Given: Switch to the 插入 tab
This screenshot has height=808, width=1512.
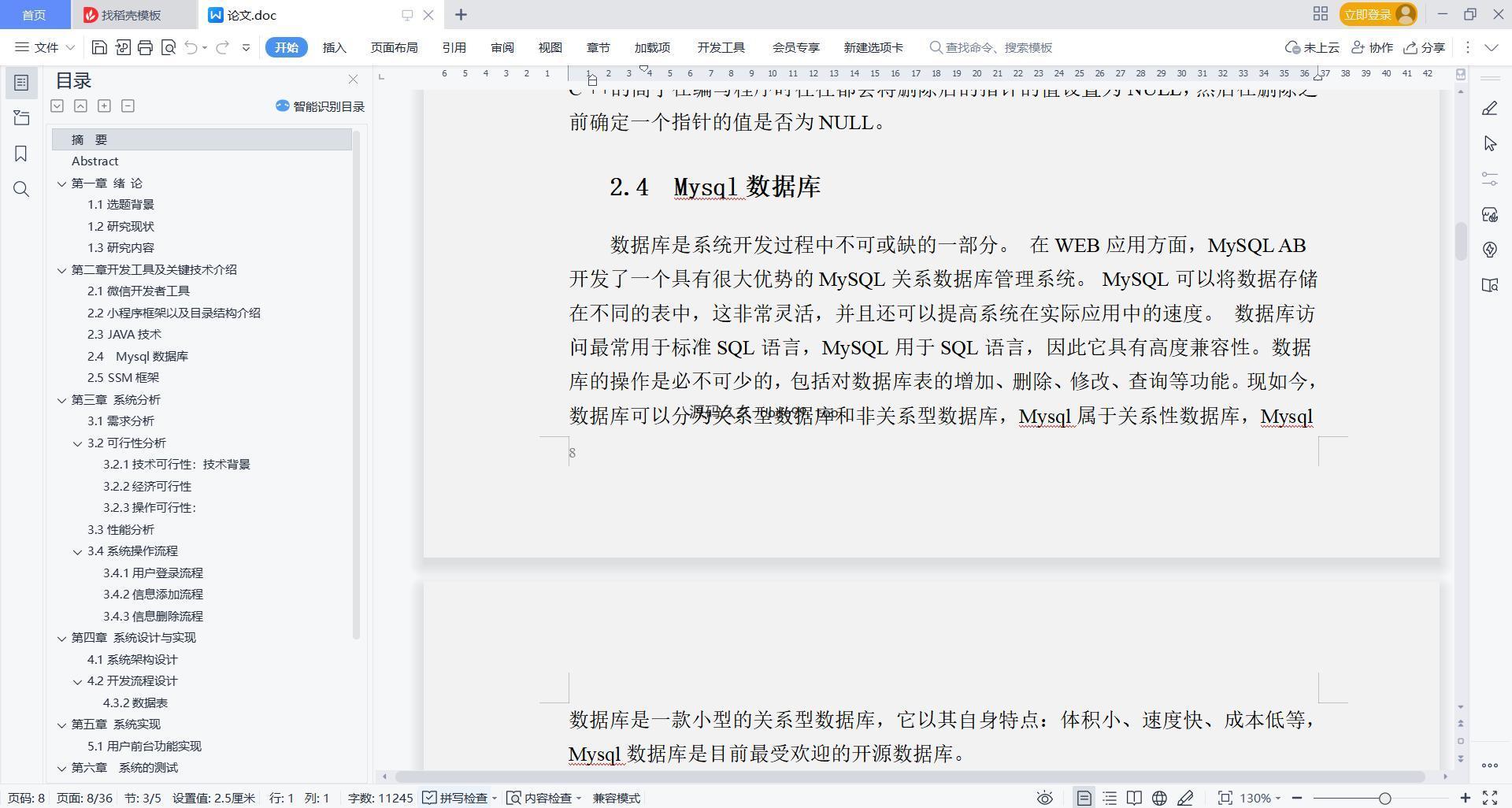Looking at the screenshot, I should pyautogui.click(x=334, y=48).
